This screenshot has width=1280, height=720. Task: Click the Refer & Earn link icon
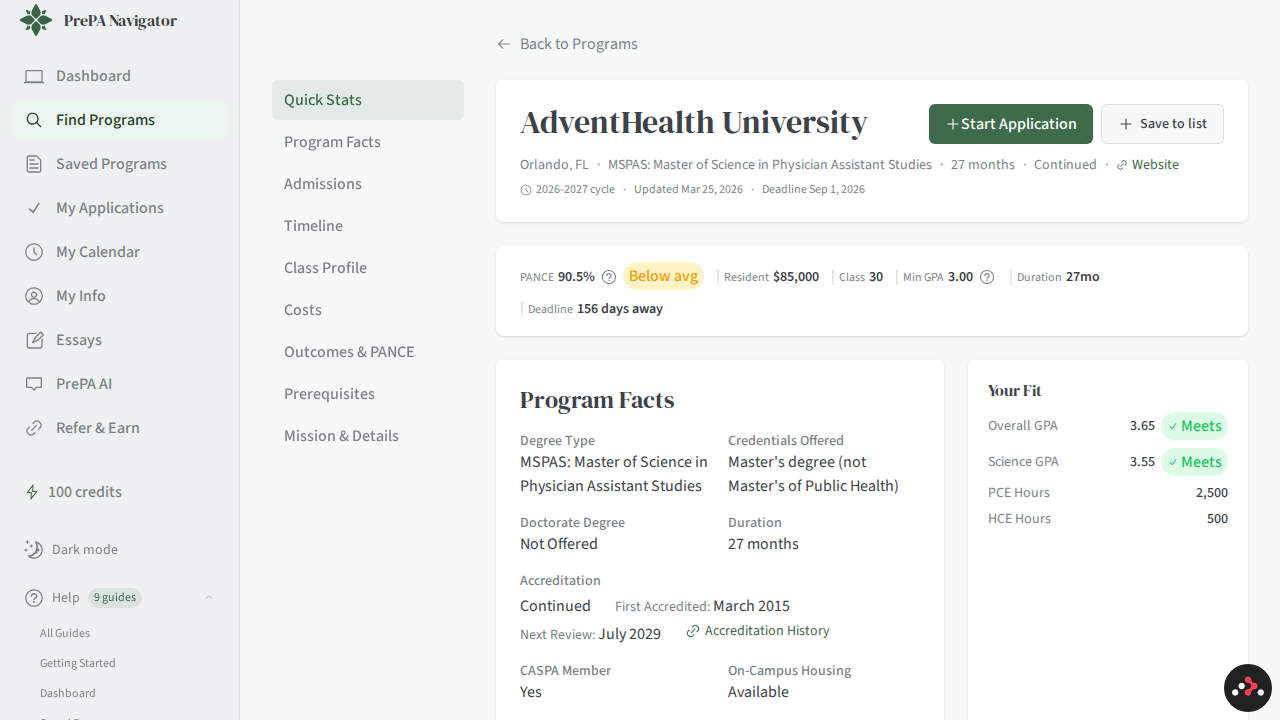click(x=34, y=428)
